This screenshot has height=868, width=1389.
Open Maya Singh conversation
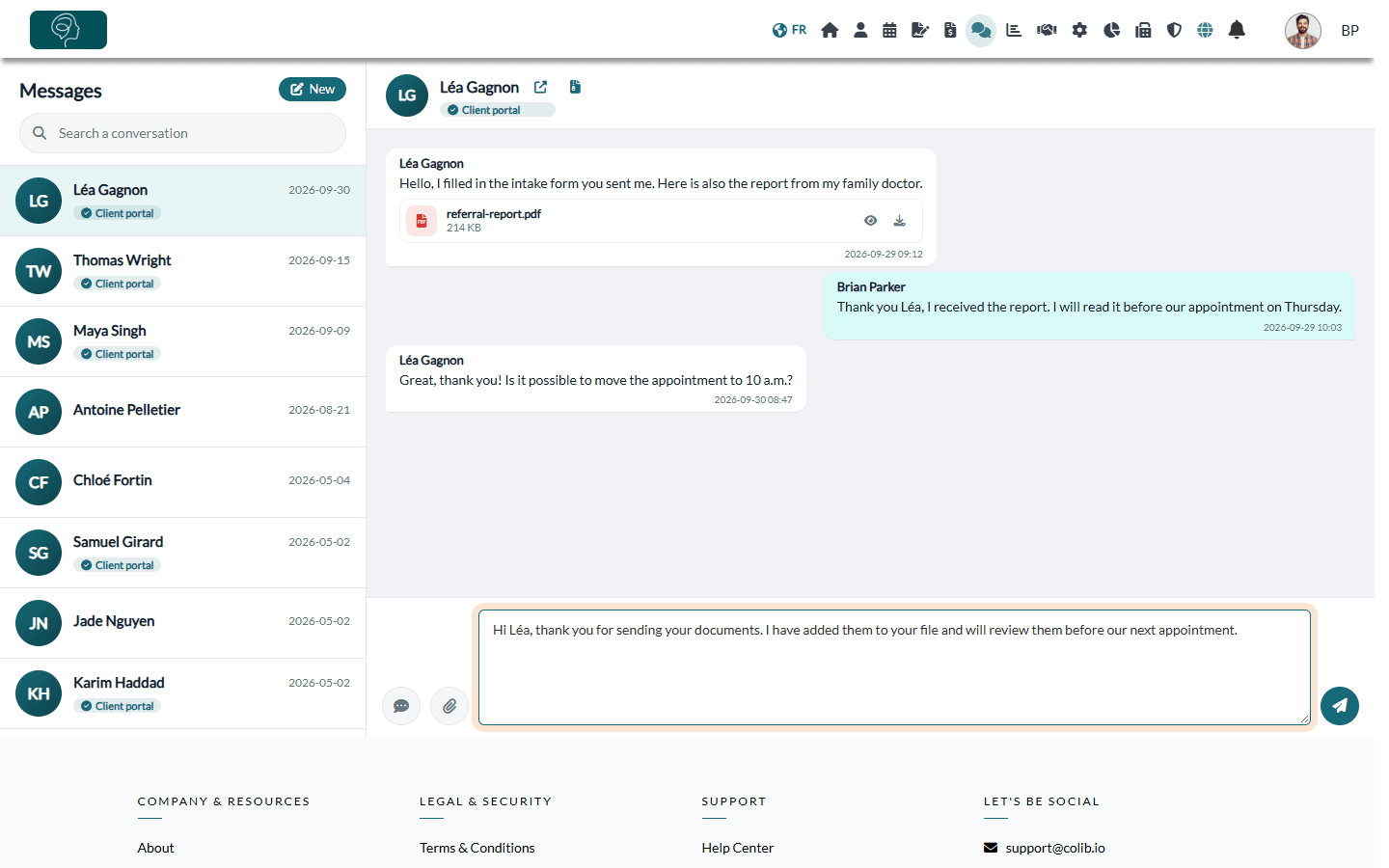click(x=182, y=341)
